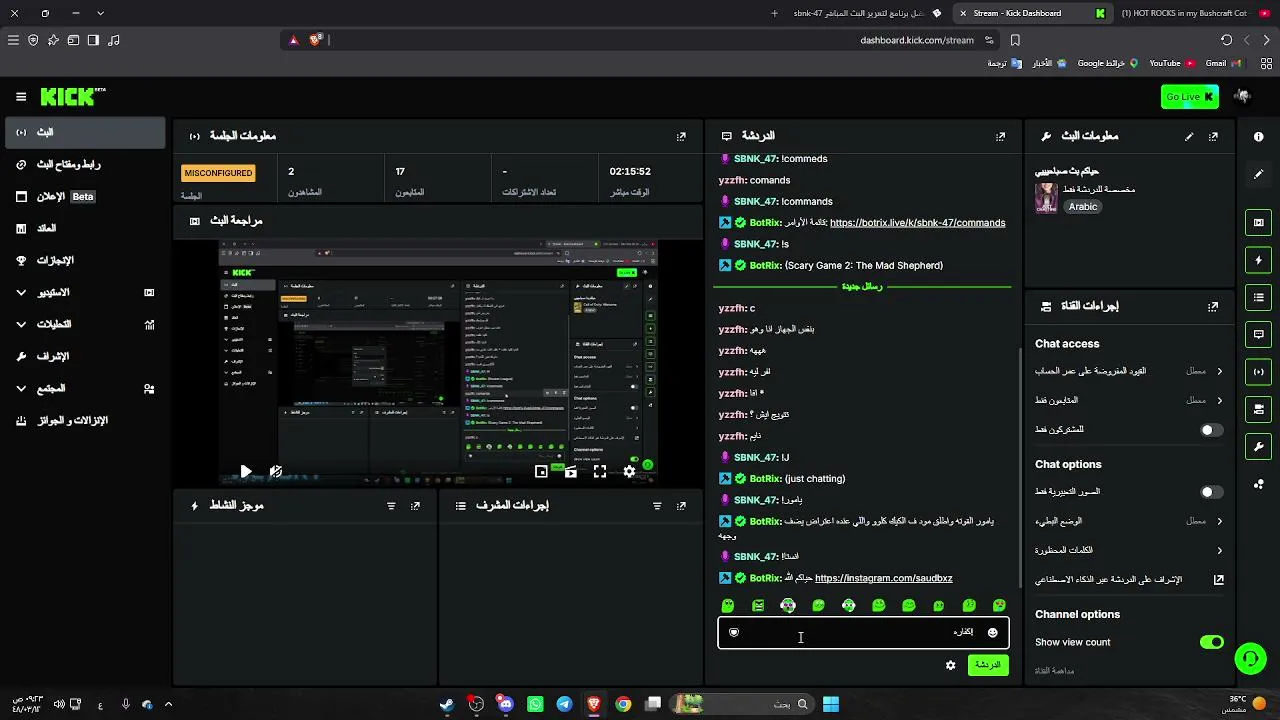This screenshot has height=720, width=1280.
Task: Pop out the إجراءات المشرف panel
Action: click(x=681, y=506)
